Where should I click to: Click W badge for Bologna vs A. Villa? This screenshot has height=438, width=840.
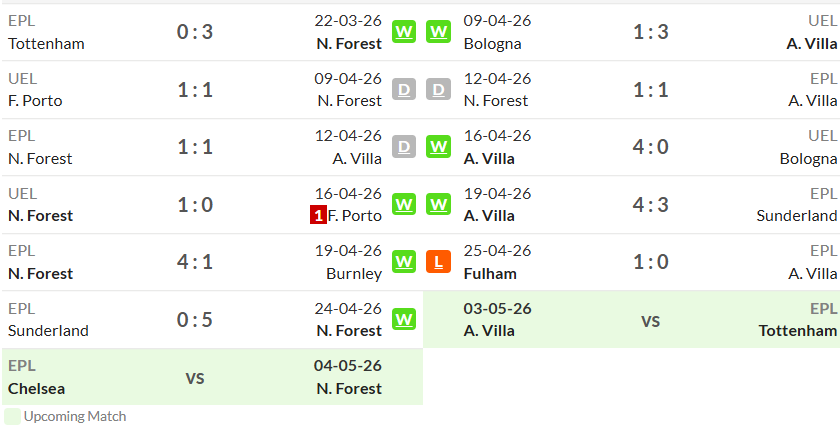pos(438,32)
